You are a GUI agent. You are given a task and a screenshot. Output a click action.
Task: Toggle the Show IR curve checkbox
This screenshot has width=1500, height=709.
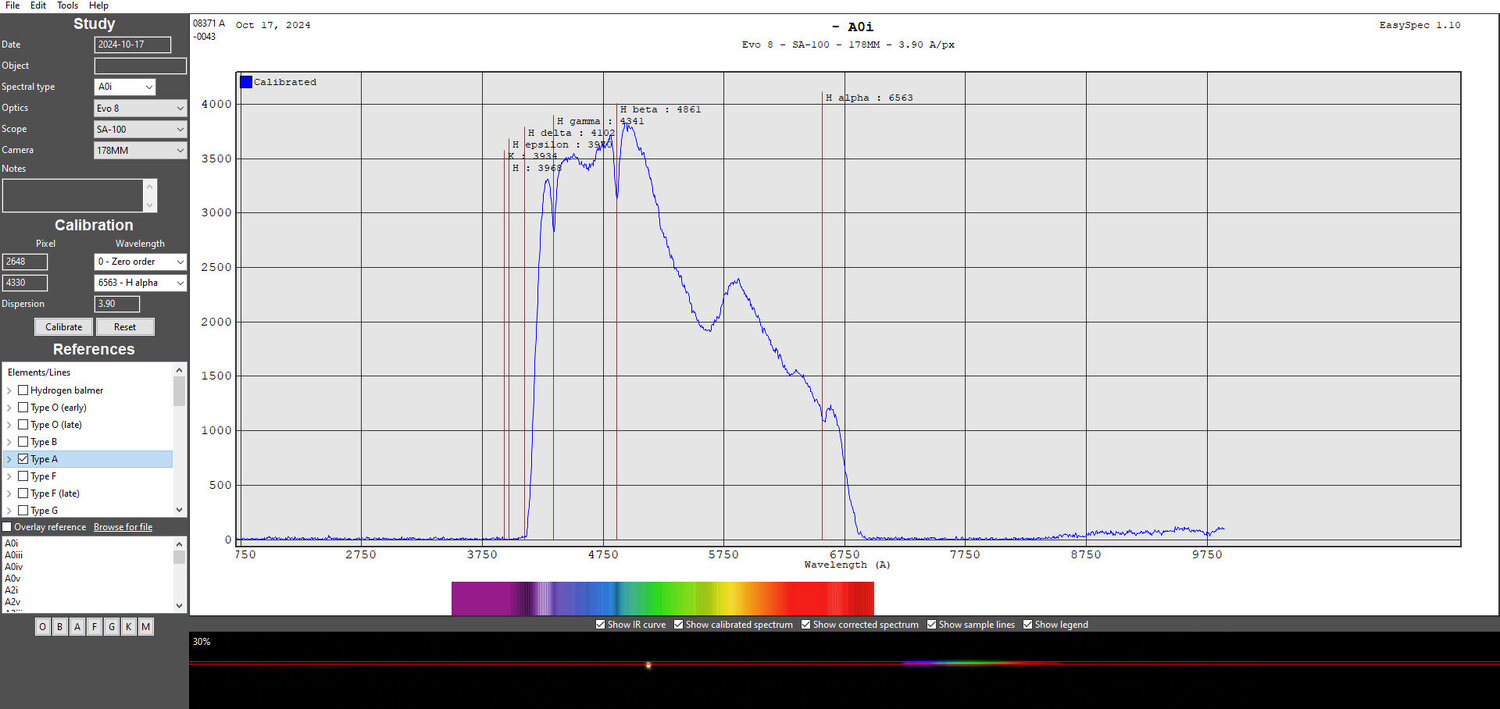(600, 625)
